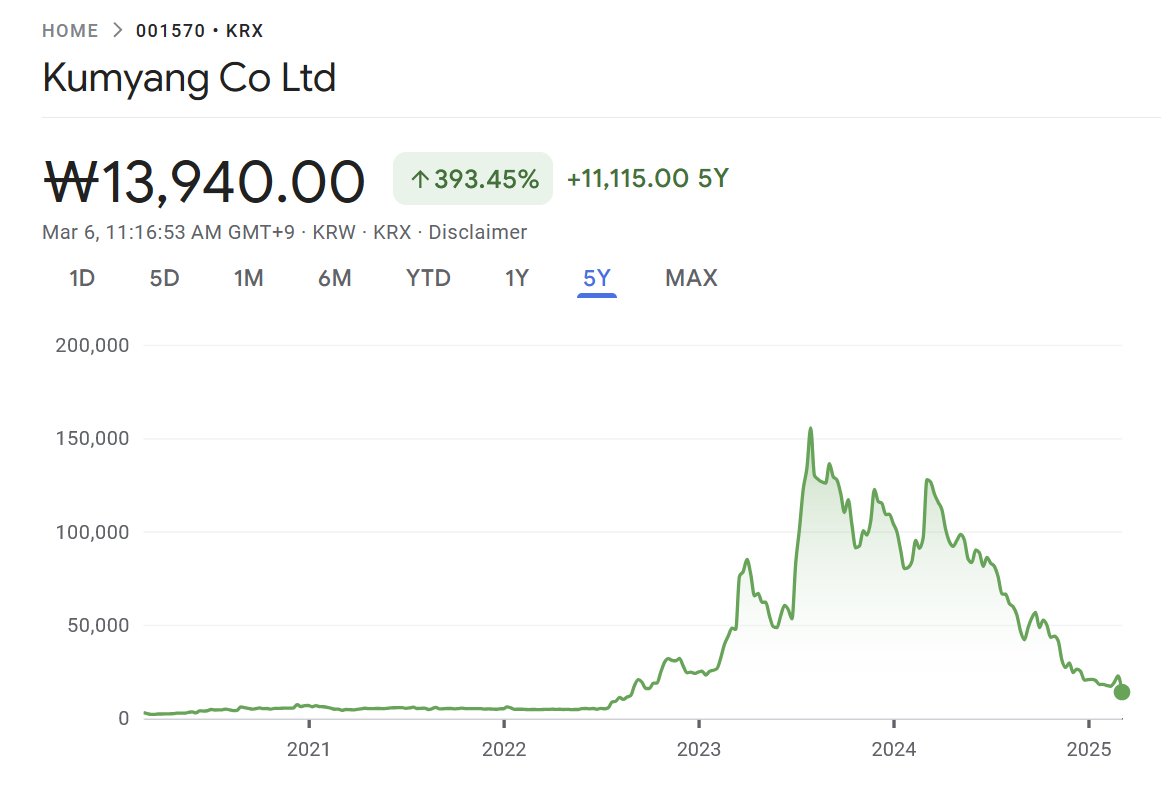This screenshot has width=1161, height=789.
Task: Select the 5D time range tab
Action: [x=164, y=278]
